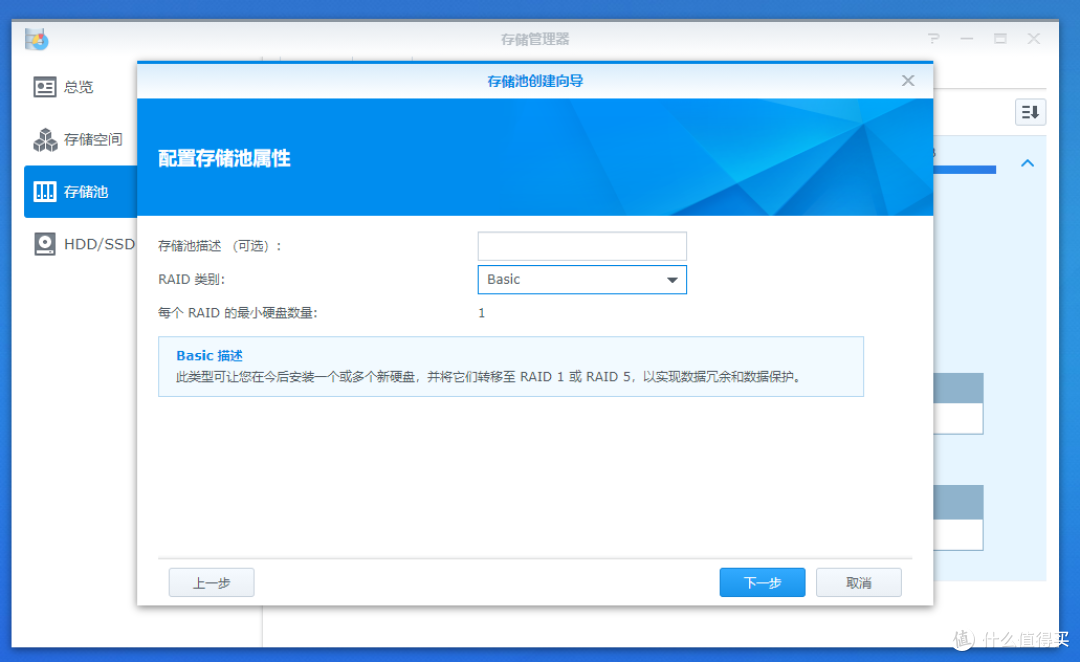Close the 存储池创建向导 dialog

pyautogui.click(x=907, y=80)
